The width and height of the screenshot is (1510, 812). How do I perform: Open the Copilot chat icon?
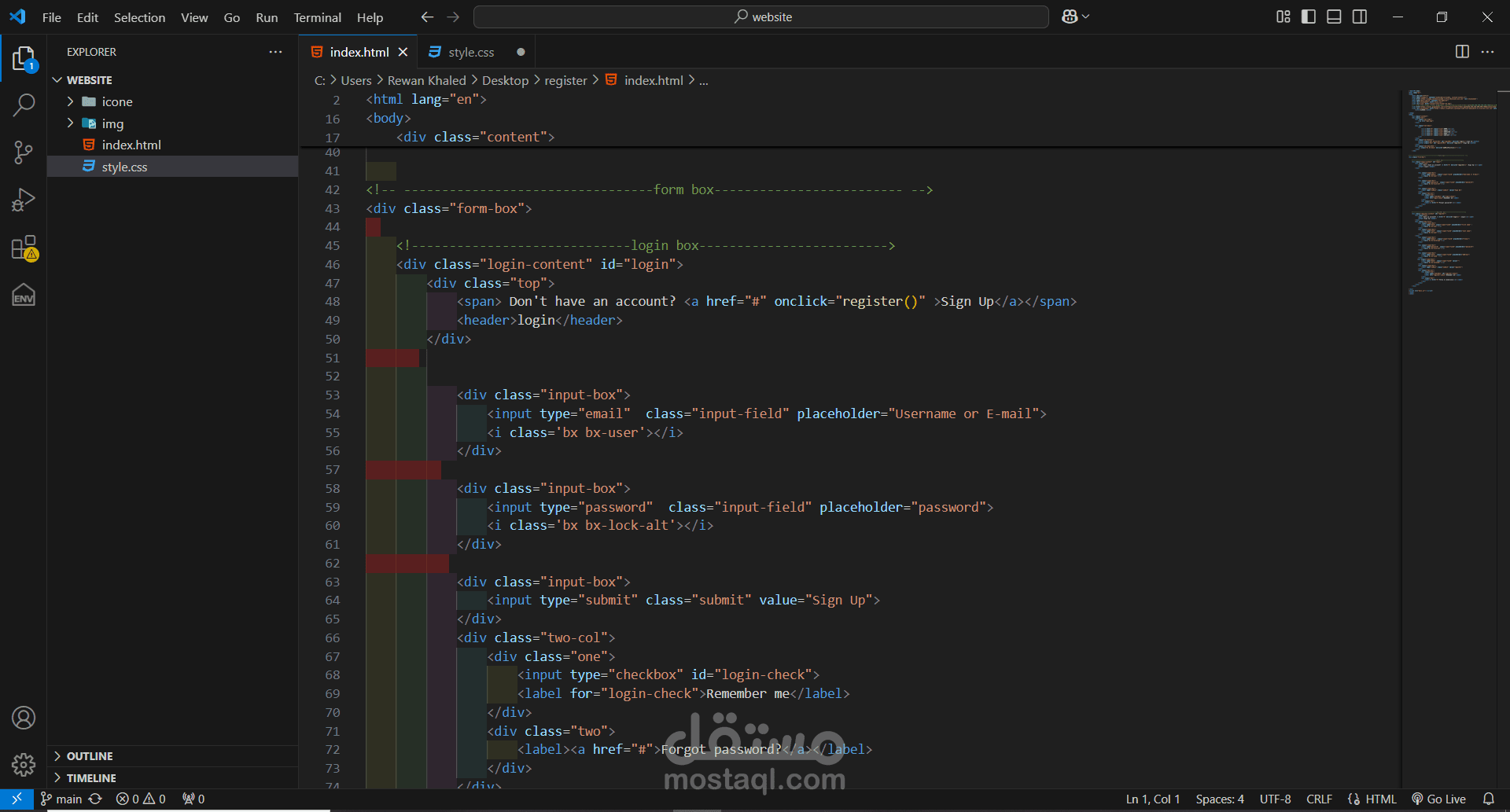tap(1070, 17)
